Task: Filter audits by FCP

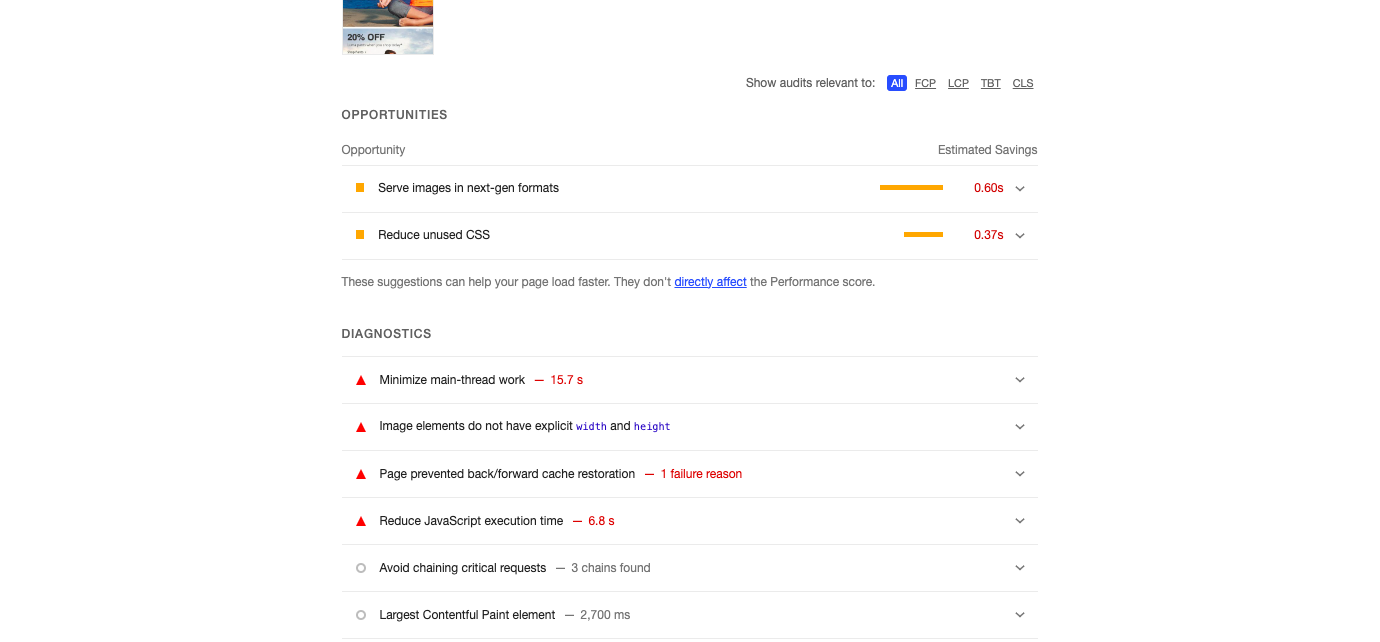Action: 925,83
